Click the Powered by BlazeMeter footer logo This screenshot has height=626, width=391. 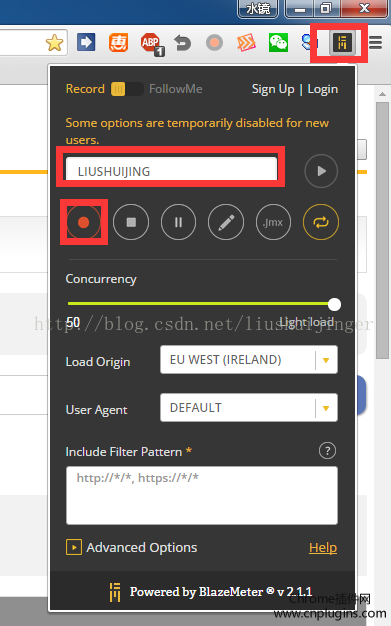[x=115, y=592]
